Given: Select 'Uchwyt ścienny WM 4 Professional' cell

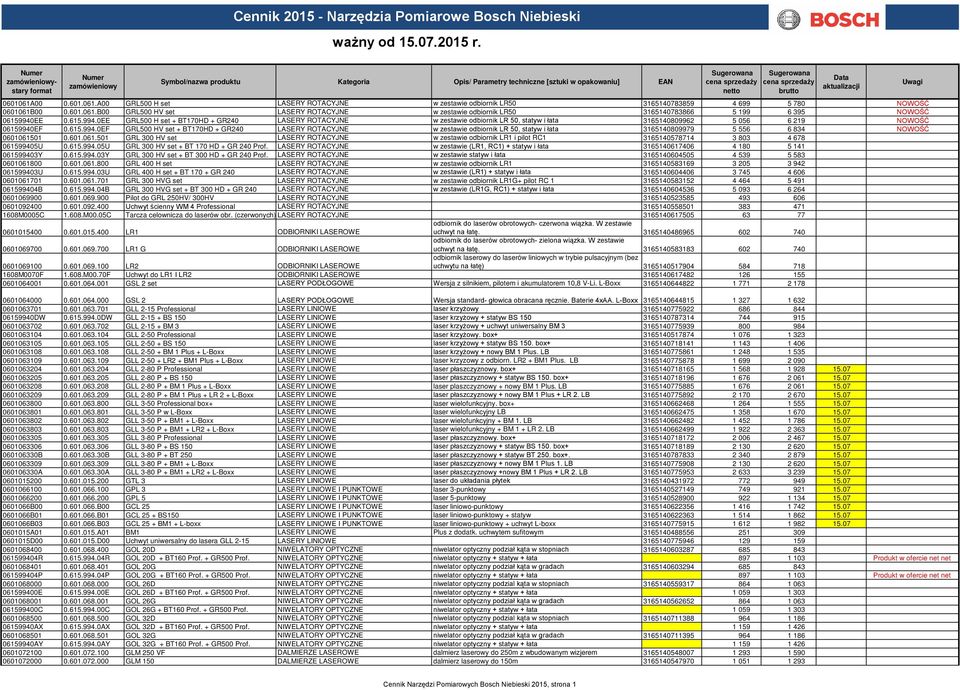Looking at the screenshot, I should 200,206.
